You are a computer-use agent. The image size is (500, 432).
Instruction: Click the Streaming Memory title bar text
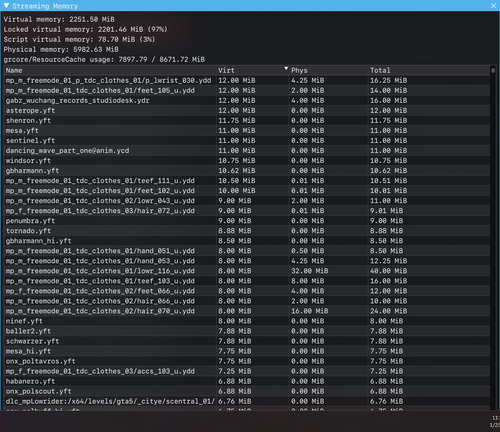click(45, 6)
